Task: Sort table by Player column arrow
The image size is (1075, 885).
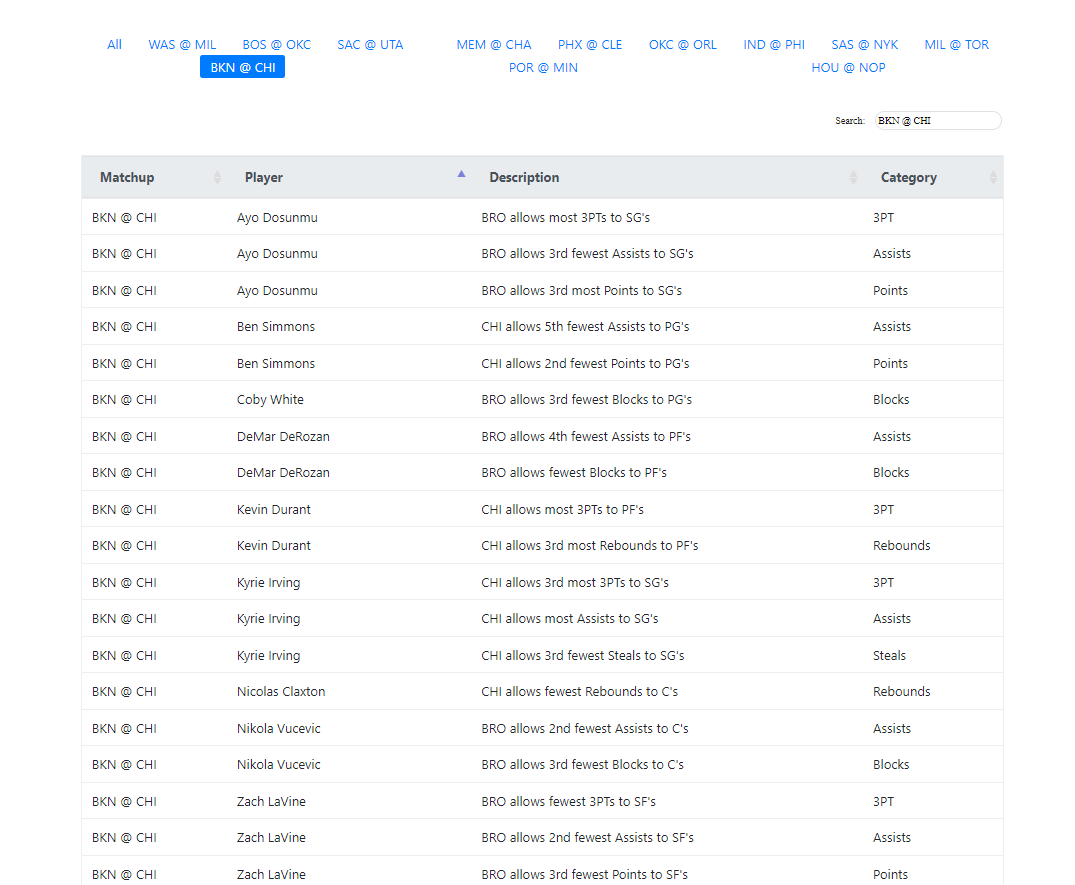Action: click(x=461, y=174)
